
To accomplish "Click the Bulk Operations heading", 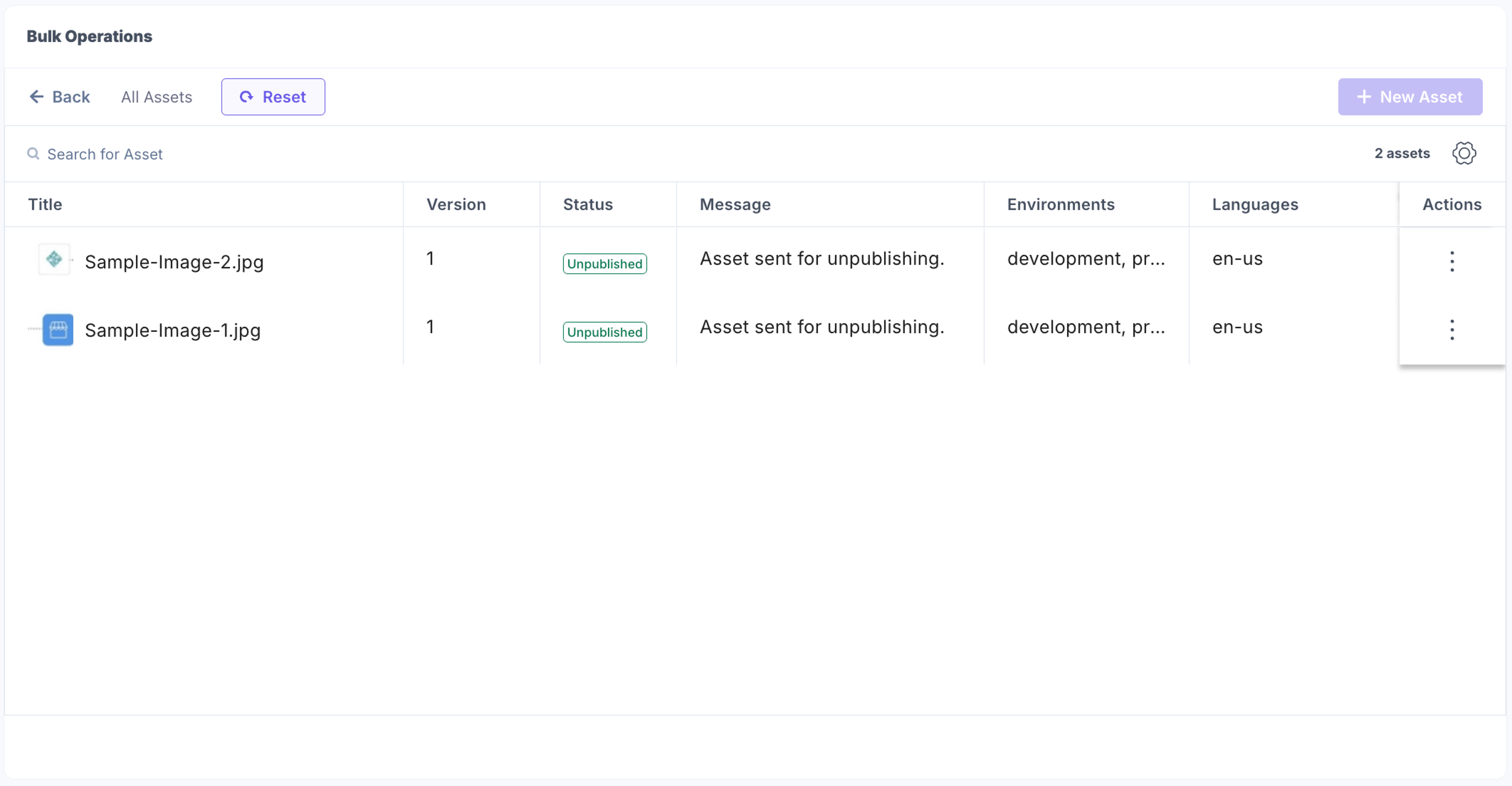I will coord(89,36).
